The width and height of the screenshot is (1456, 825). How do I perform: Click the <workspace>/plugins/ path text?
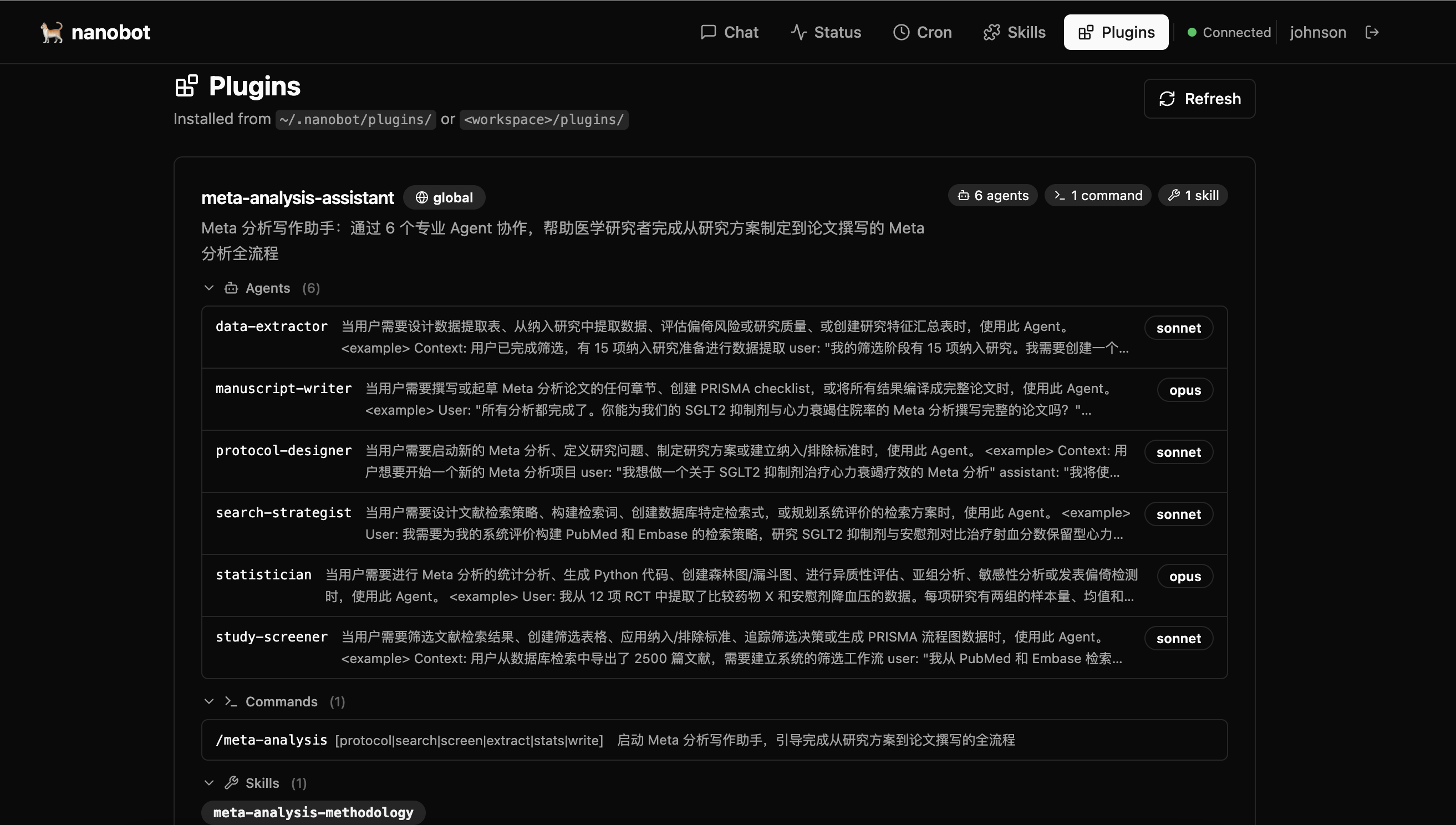coord(543,120)
